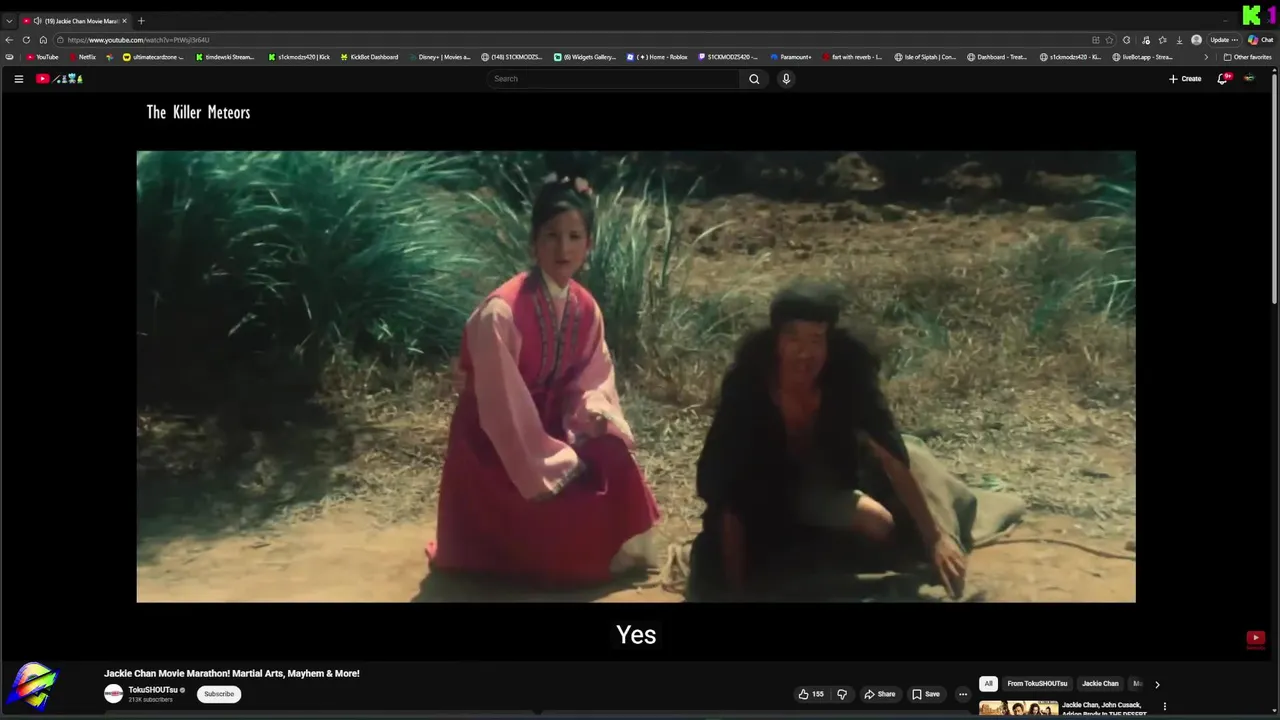Image resolution: width=1280 pixels, height=720 pixels.
Task: Save the video to playlist
Action: point(926,694)
